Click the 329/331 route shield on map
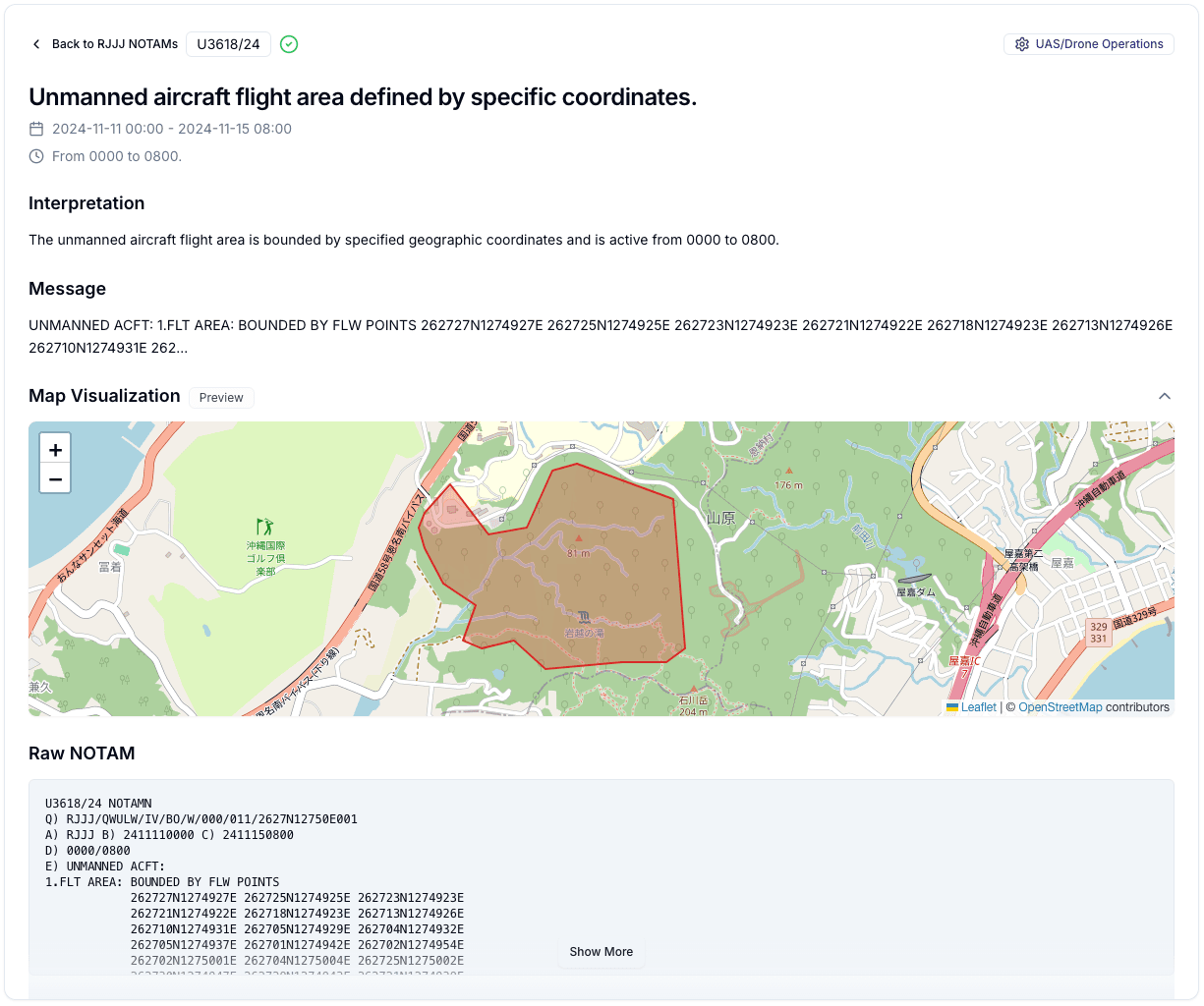 click(1098, 633)
